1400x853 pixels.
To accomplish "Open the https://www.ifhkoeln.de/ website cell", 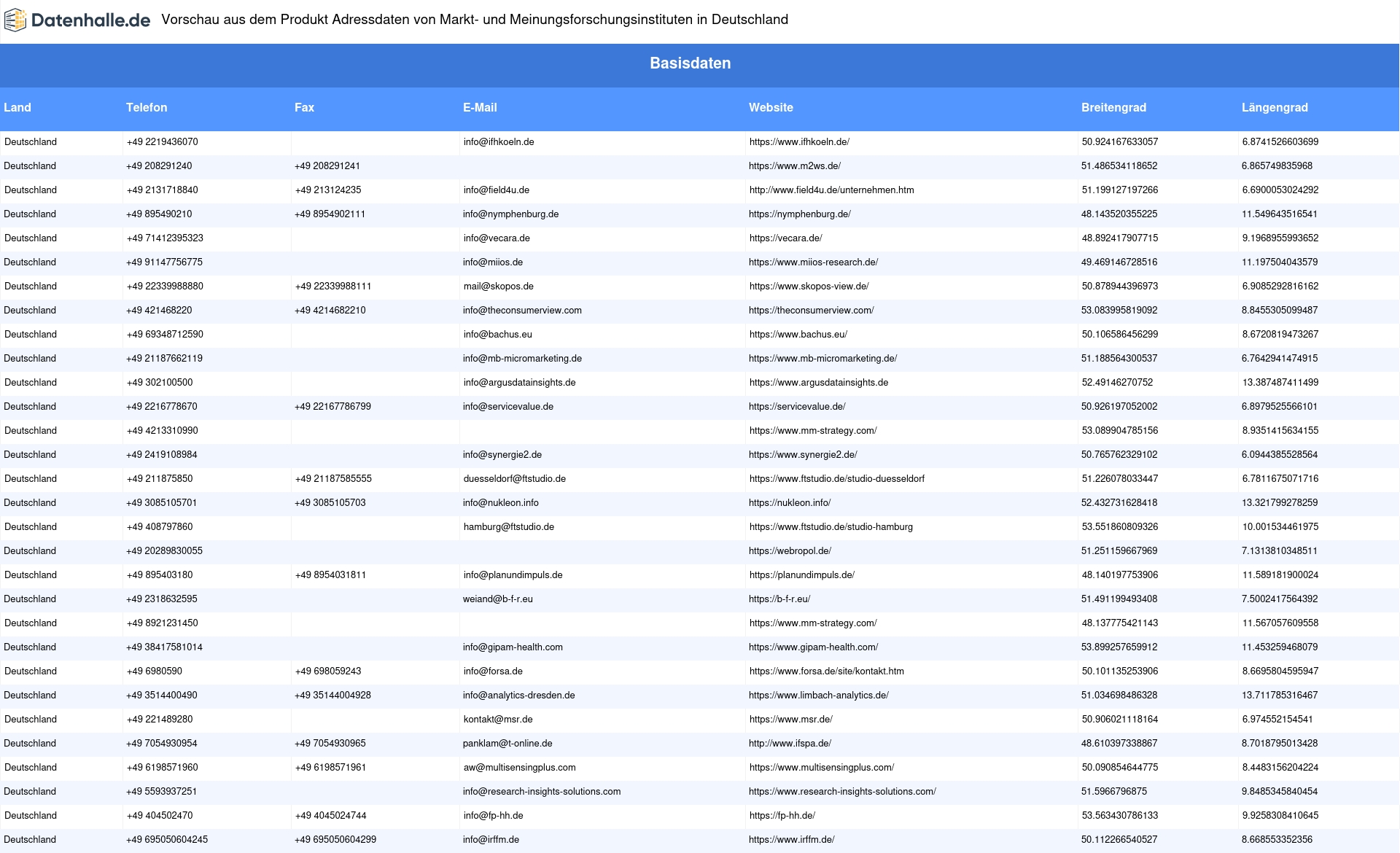I will coord(799,142).
